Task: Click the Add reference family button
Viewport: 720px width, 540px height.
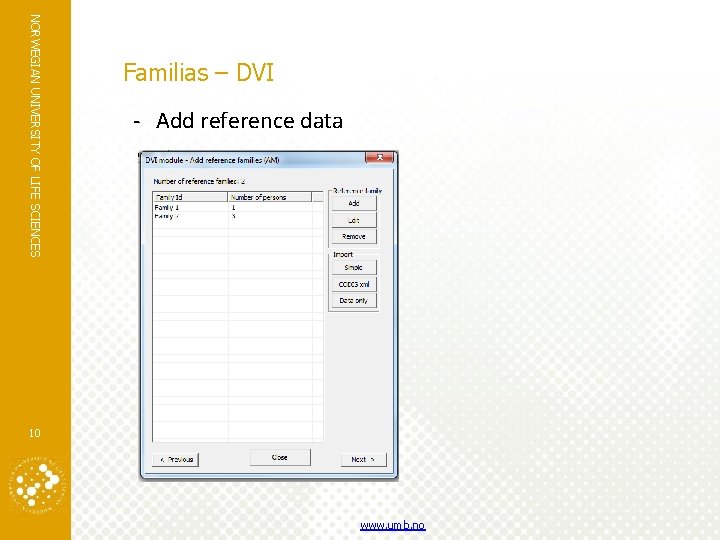Action: click(354, 203)
